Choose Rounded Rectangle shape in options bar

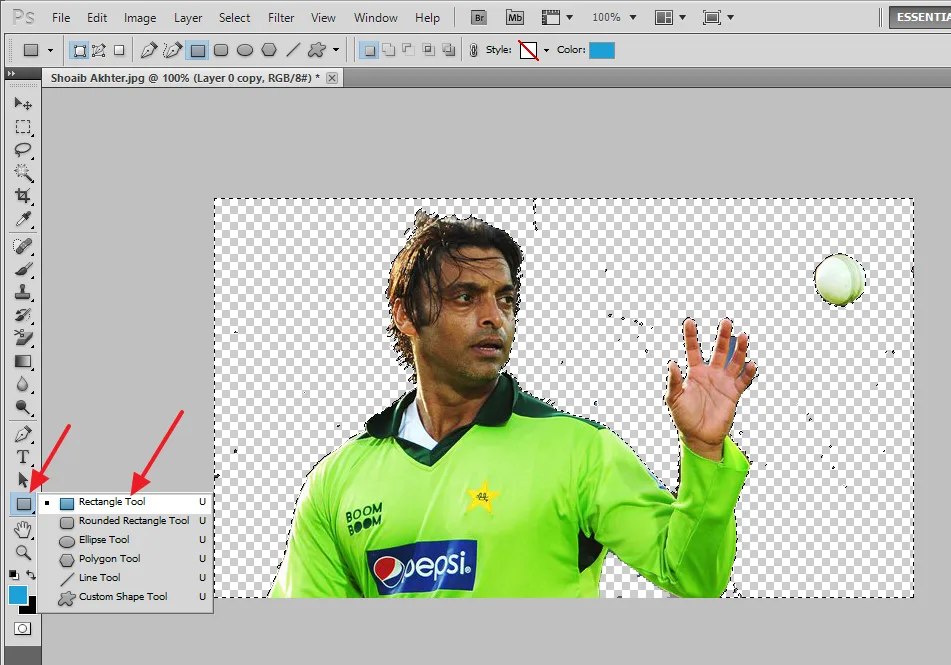(x=221, y=50)
